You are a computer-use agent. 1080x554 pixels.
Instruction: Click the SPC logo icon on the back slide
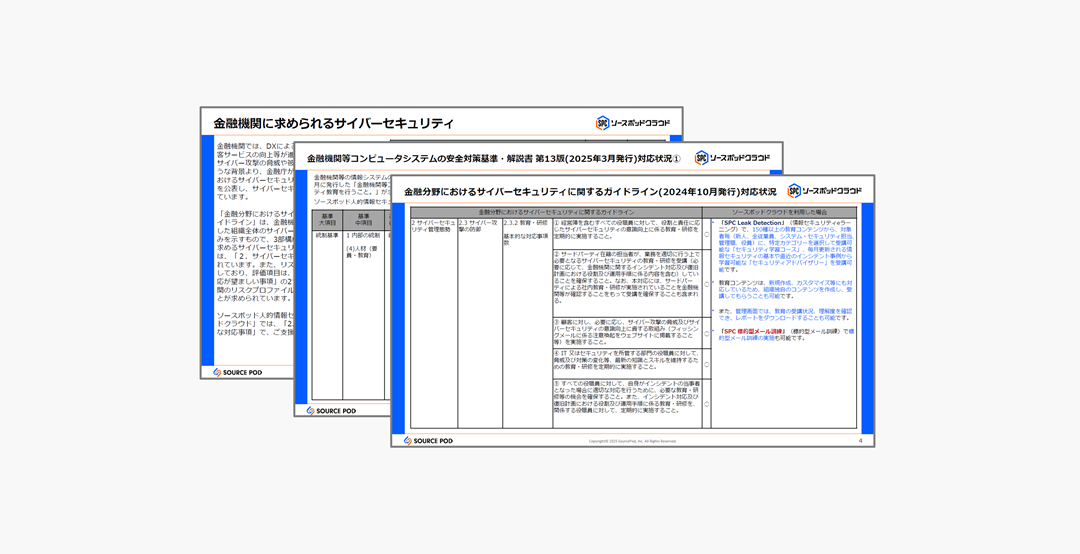tap(603, 123)
